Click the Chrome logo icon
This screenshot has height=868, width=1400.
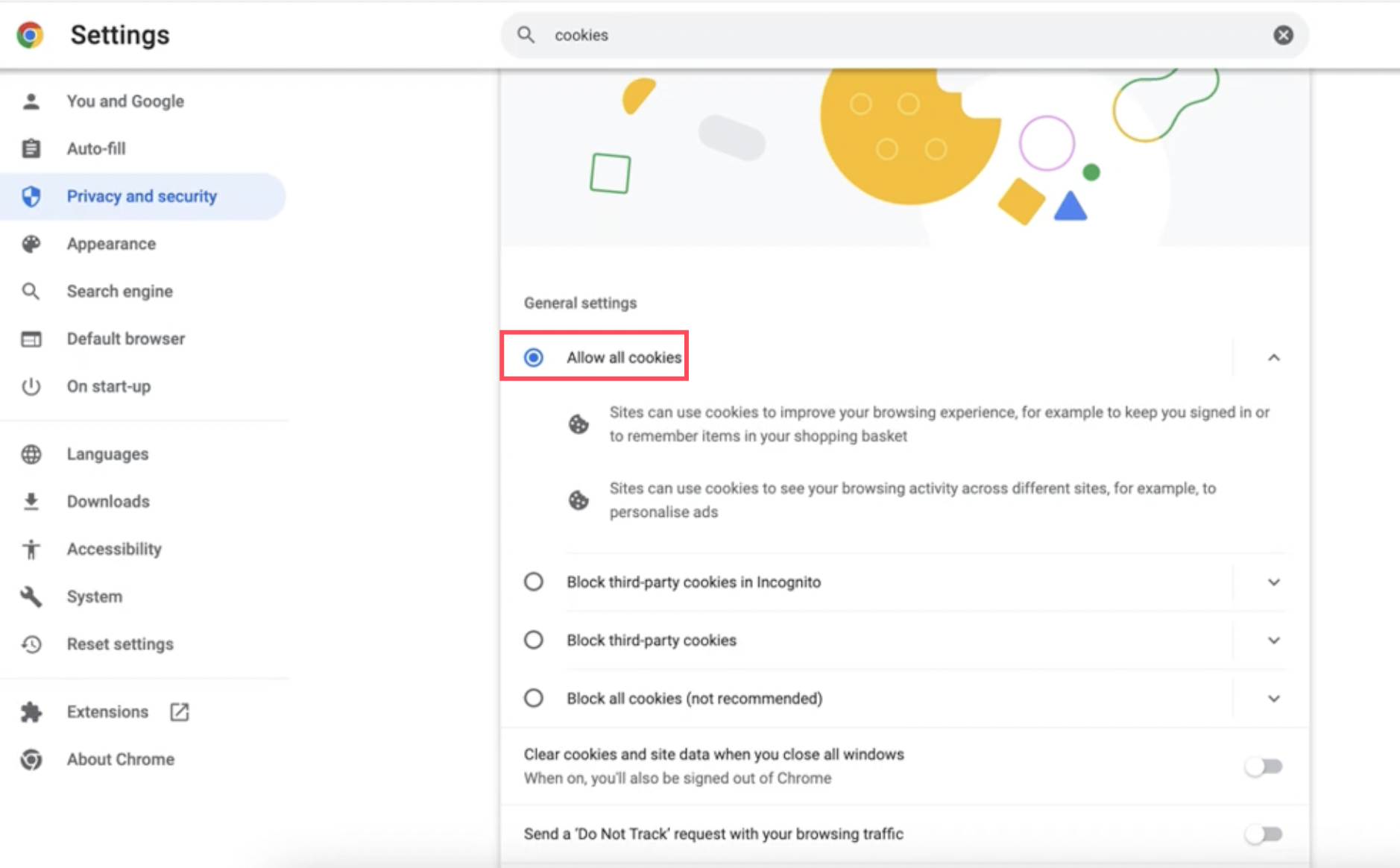pos(31,34)
